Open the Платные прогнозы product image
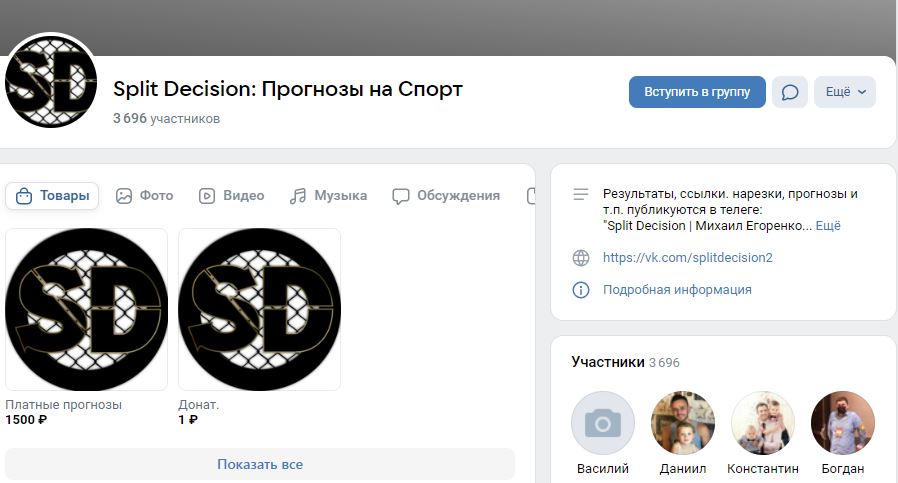 tap(86, 310)
